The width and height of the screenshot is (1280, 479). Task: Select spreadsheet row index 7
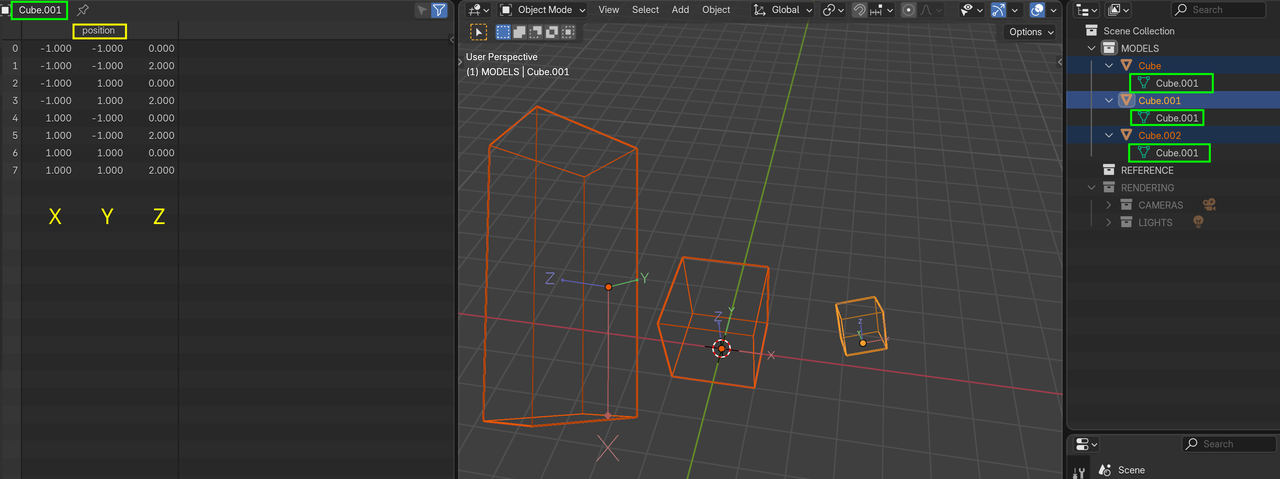[14, 170]
